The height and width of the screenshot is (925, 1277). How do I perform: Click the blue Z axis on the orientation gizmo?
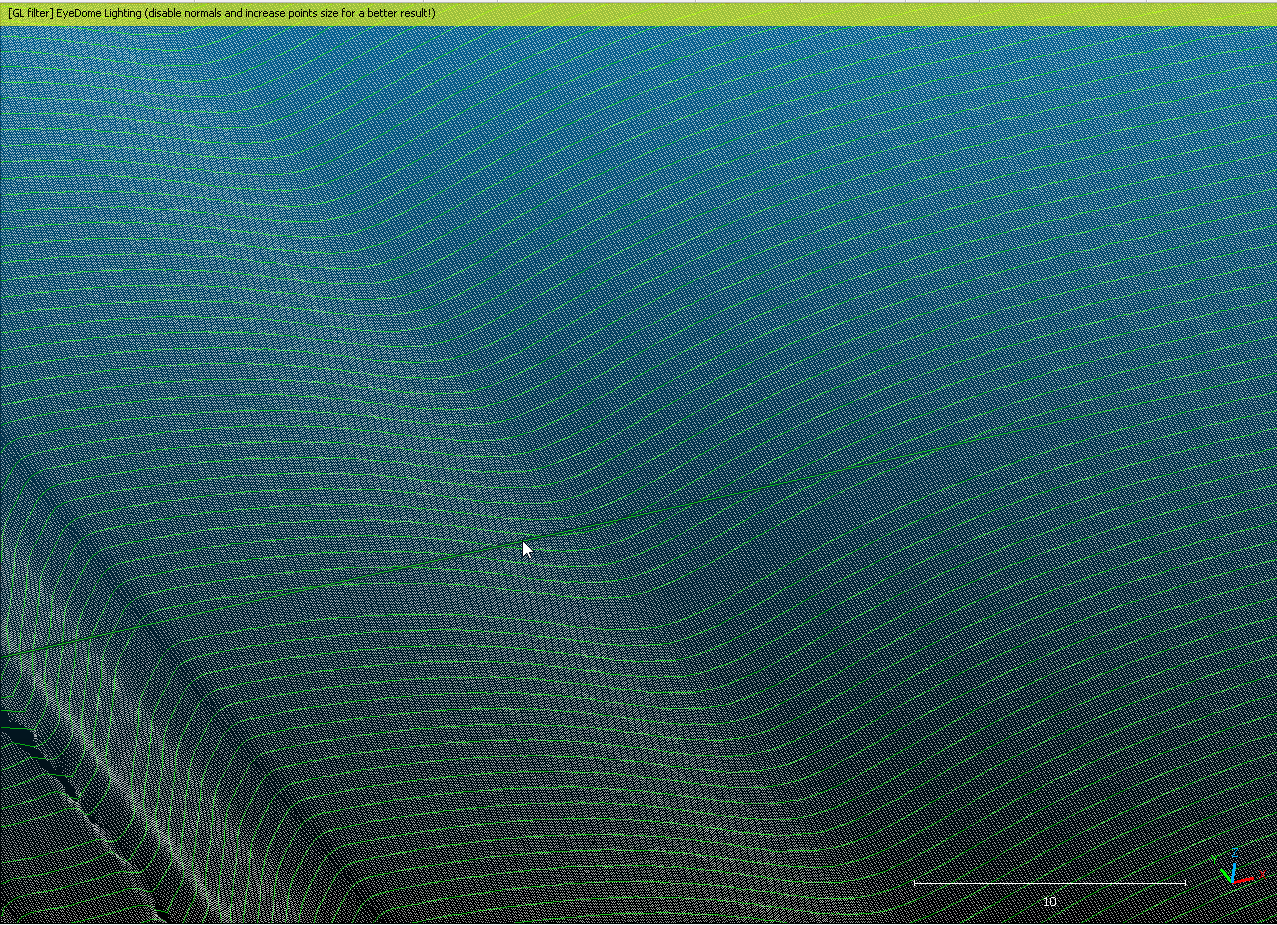(x=1234, y=871)
